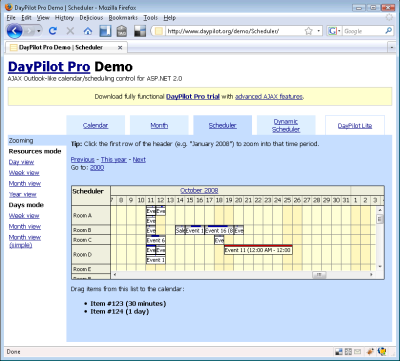This screenshot has height=361, width=400.
Task: Click the blue sidebar panel toolbar icon
Action: click(x=105, y=31)
